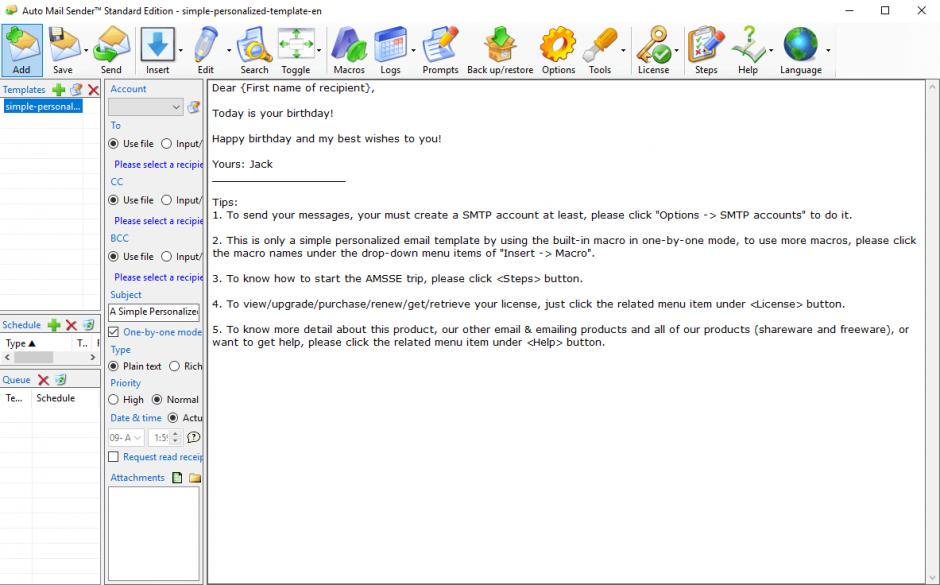Image resolution: width=940 pixels, height=585 pixels.
Task: Add an attachment file icon
Action: click(179, 478)
